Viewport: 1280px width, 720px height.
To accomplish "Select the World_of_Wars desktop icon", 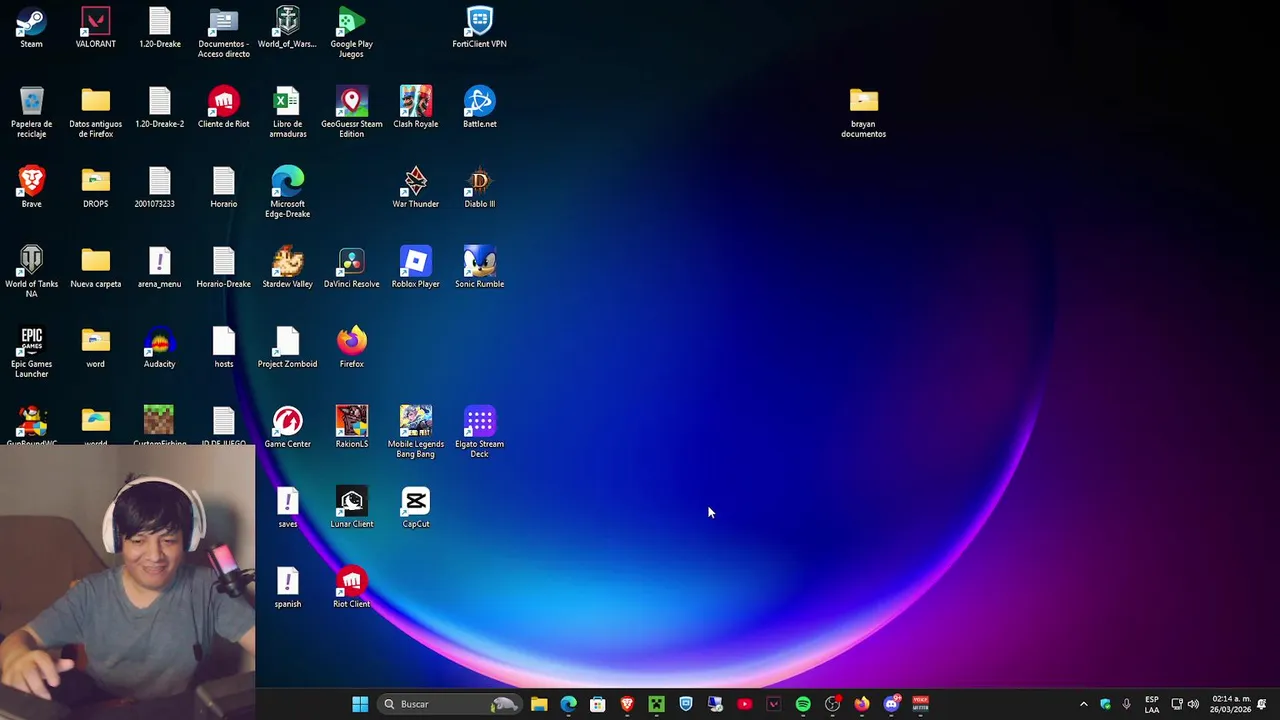I will (x=287, y=27).
